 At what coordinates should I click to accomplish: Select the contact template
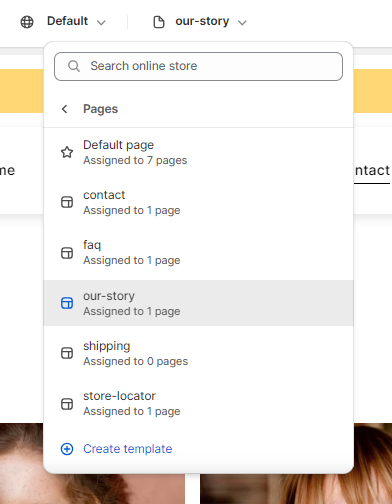(198, 202)
